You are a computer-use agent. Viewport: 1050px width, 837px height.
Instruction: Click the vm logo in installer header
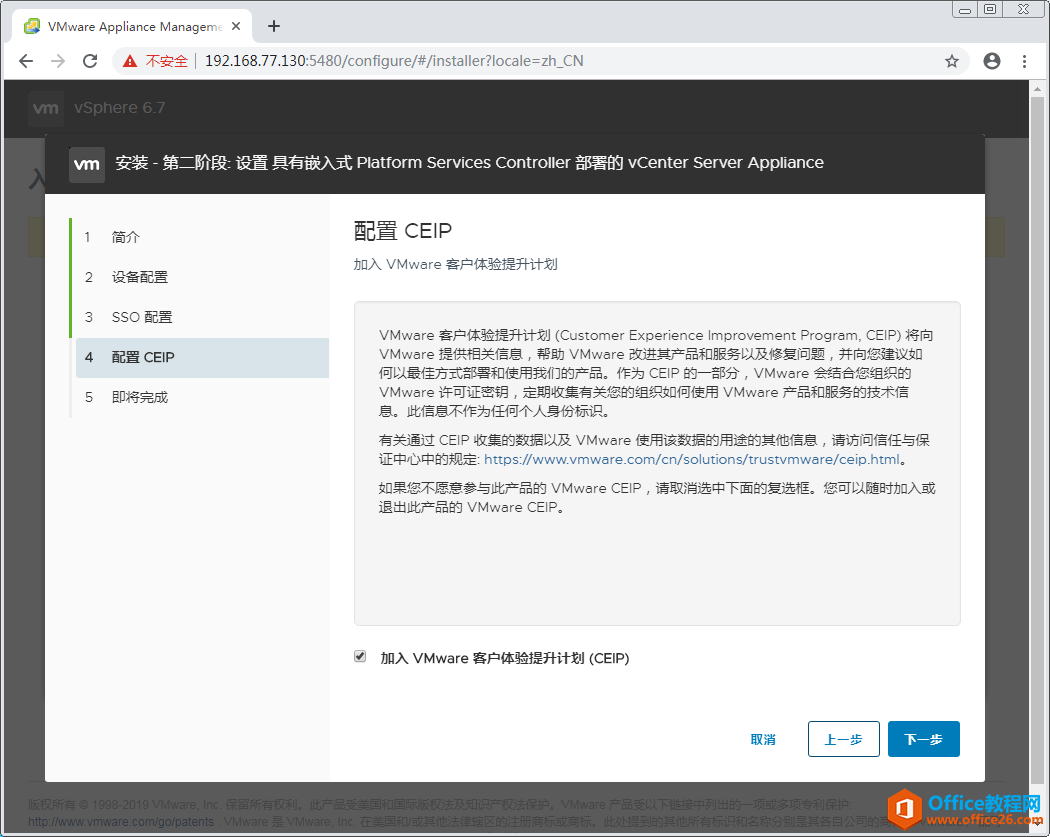pos(86,164)
